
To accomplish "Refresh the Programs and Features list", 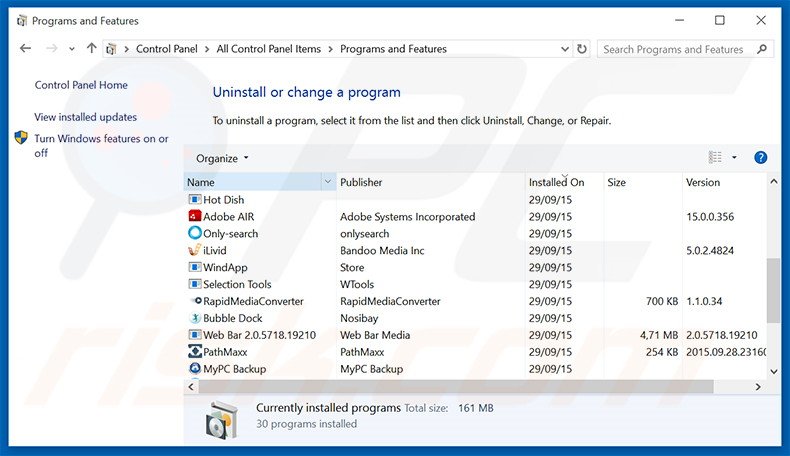I will tap(581, 49).
